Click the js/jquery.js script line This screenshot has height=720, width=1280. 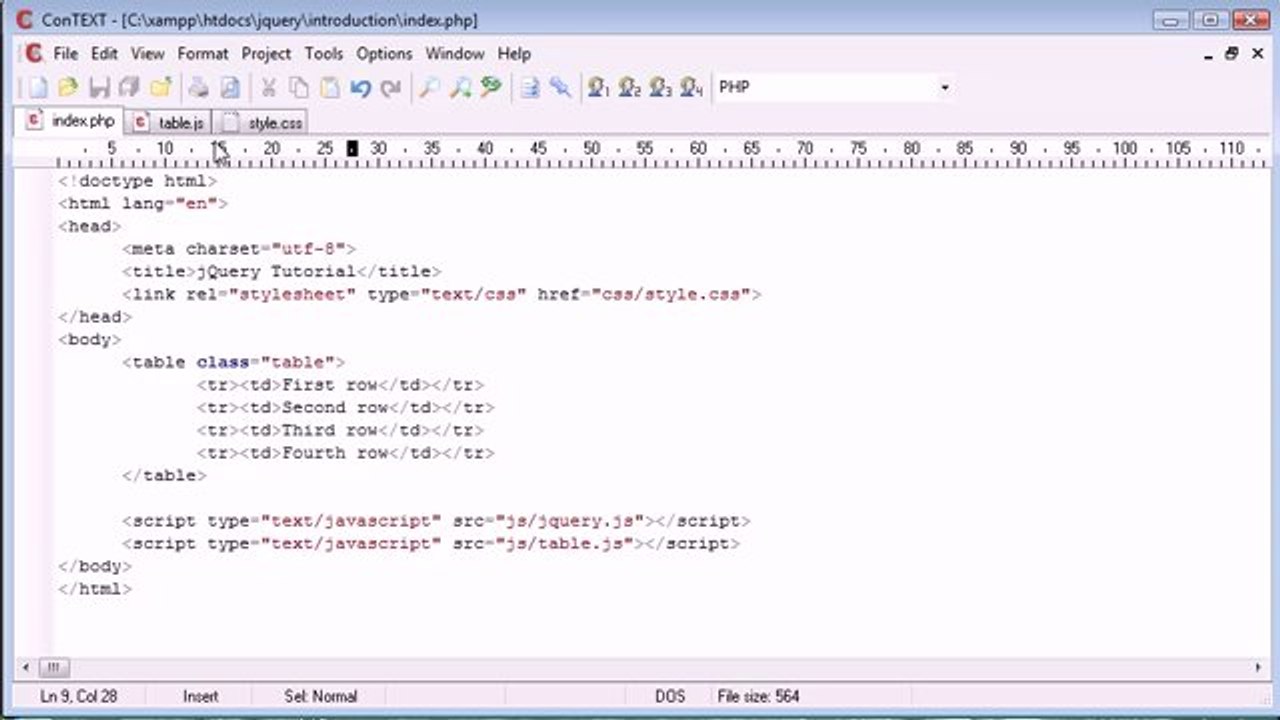436,521
